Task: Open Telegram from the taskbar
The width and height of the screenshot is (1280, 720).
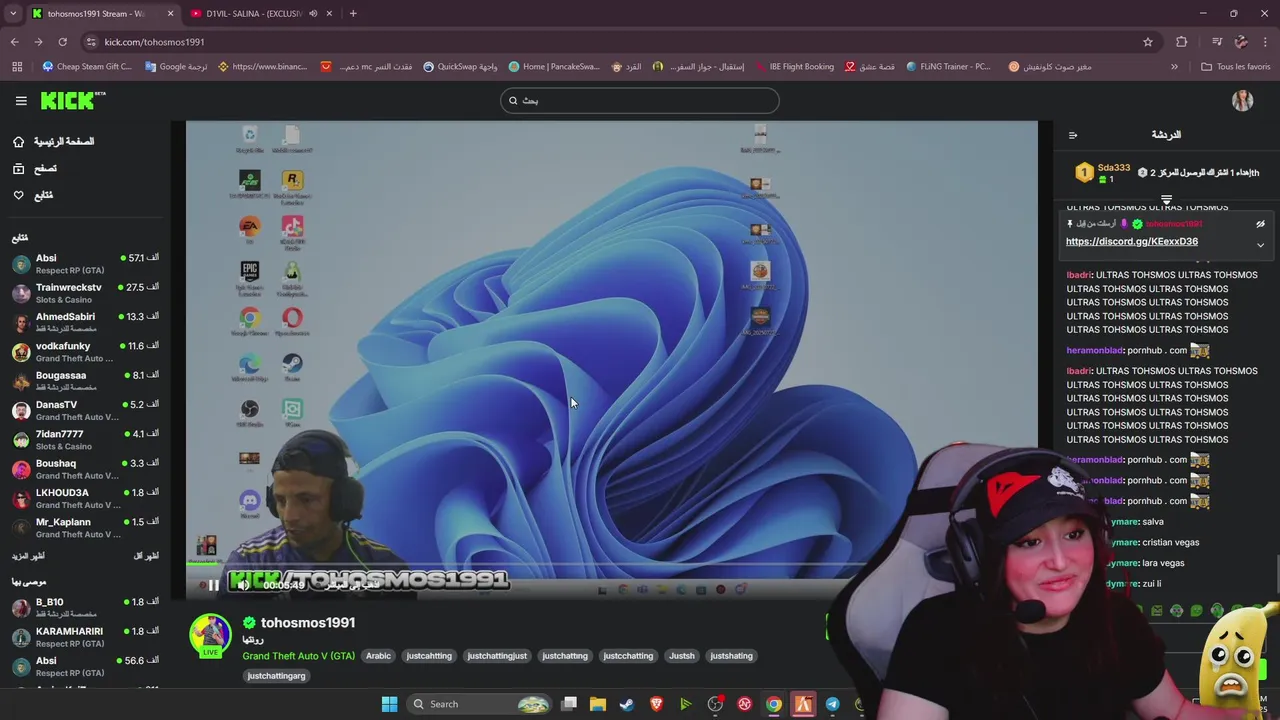Action: 832,704
